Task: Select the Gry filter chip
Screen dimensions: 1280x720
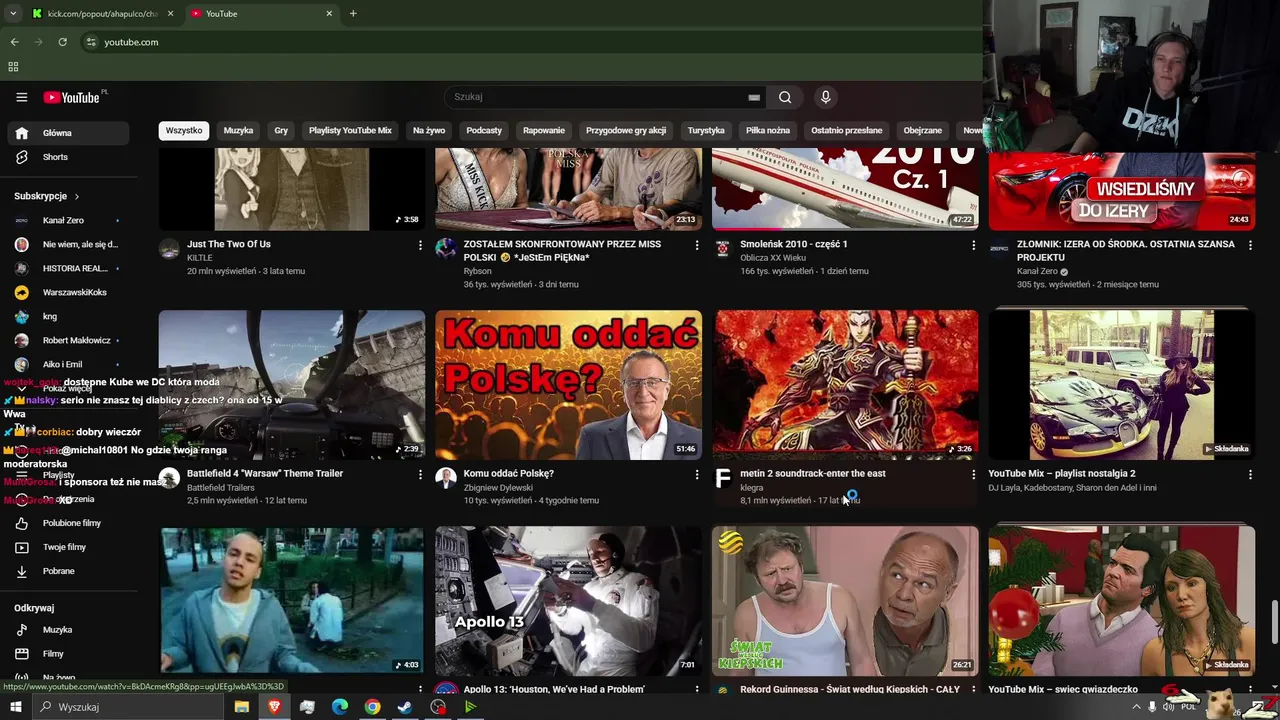Action: [281, 130]
